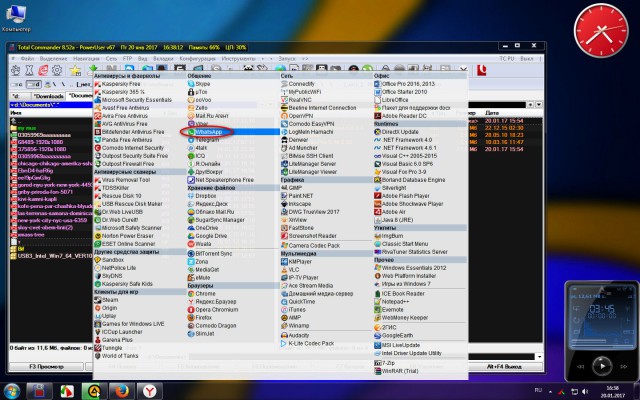
Task: Click the Выкл item in menu bar
Action: (x=527, y=59)
